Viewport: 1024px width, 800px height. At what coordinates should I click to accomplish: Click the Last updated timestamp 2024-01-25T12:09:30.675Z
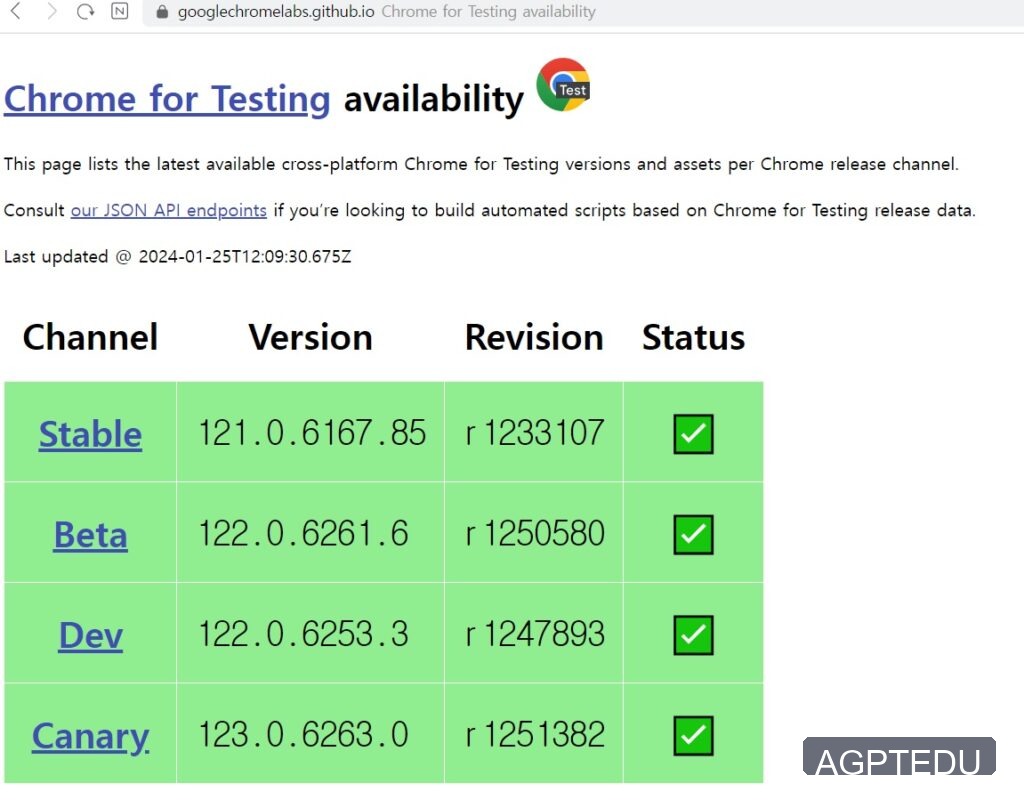pos(245,257)
